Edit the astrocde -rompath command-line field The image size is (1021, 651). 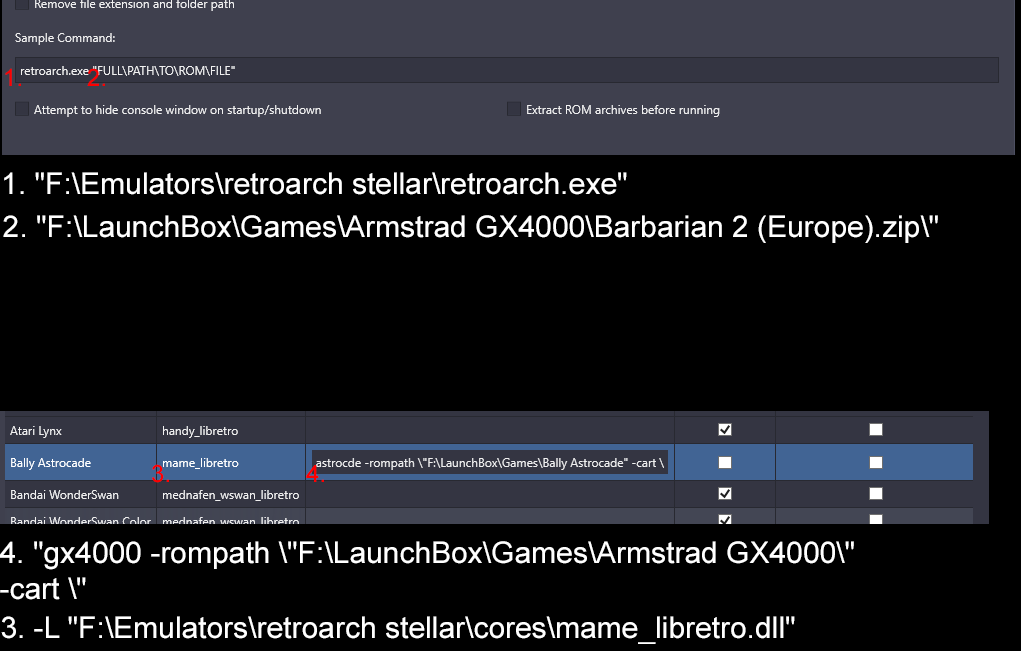(x=490, y=463)
